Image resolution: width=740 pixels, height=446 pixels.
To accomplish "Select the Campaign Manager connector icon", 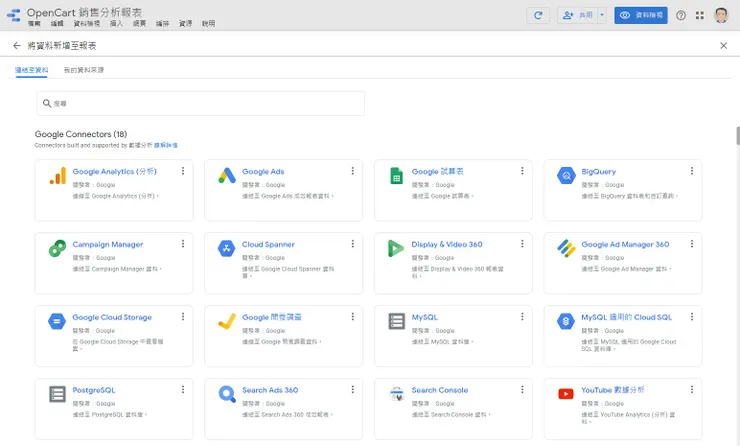I will point(58,248).
